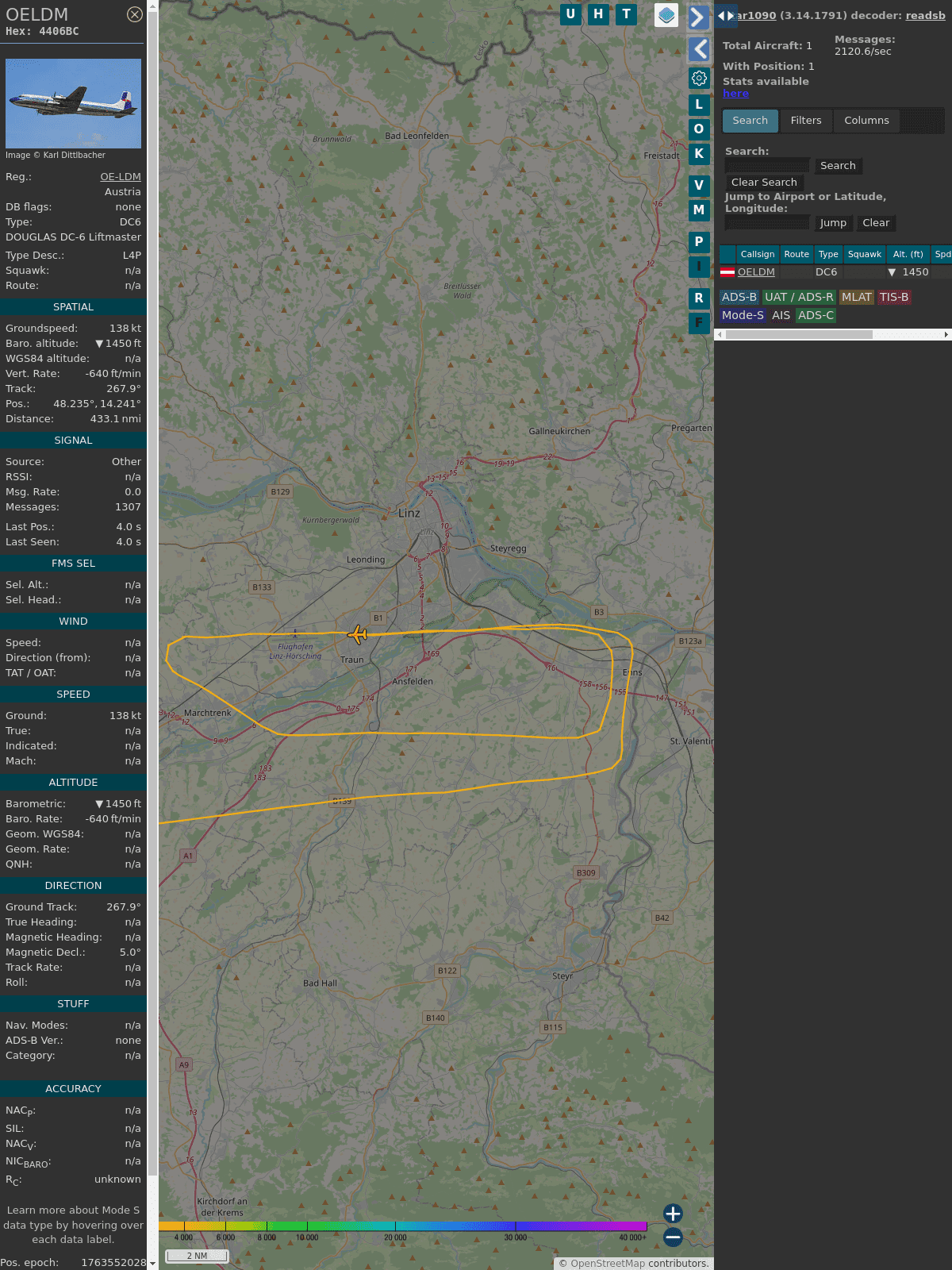
Task: Click the info panel scroll-down arrow
Action: click(x=152, y=1264)
